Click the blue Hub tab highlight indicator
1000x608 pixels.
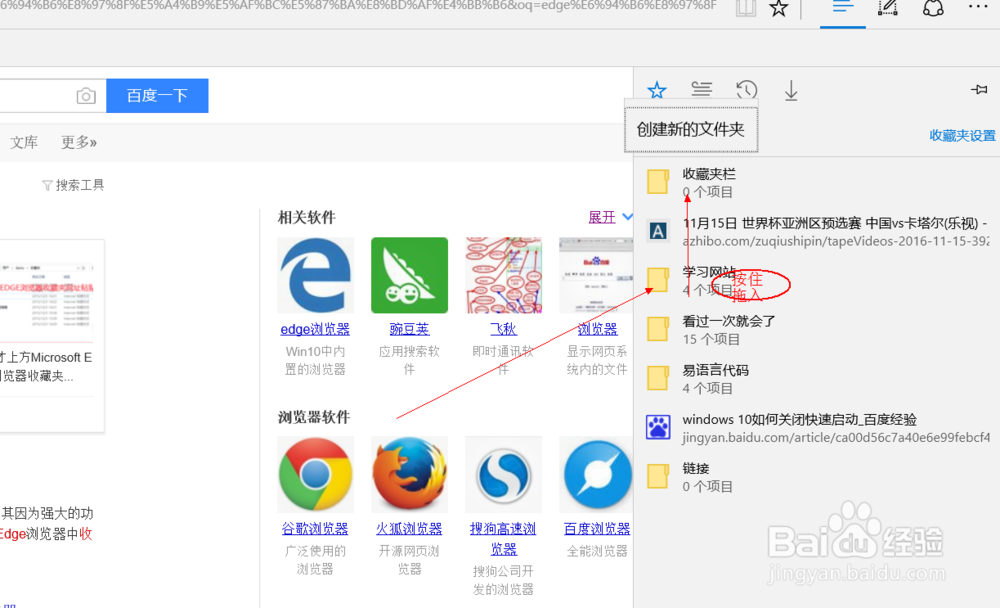(x=842, y=28)
